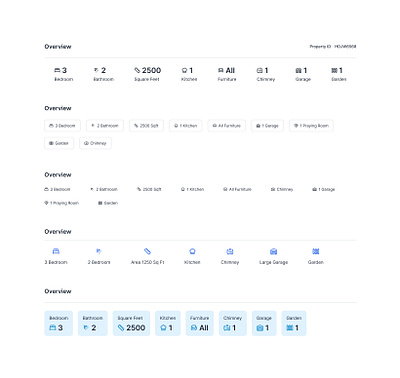Viewport: 400px width, 378px height.
Task: Click the garage icon in the light-blue Garage card
Action: tap(260, 328)
